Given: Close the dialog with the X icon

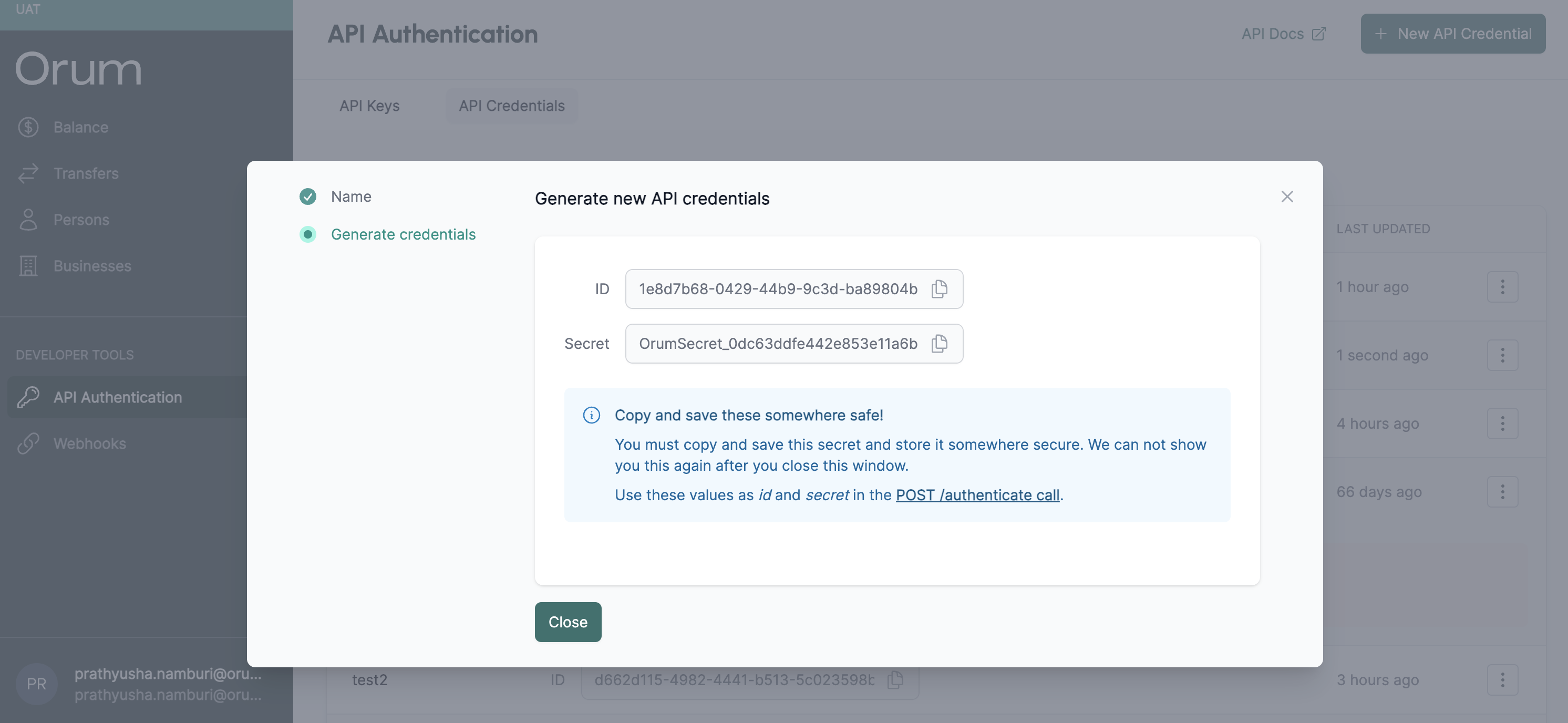Looking at the screenshot, I should pyautogui.click(x=1287, y=197).
